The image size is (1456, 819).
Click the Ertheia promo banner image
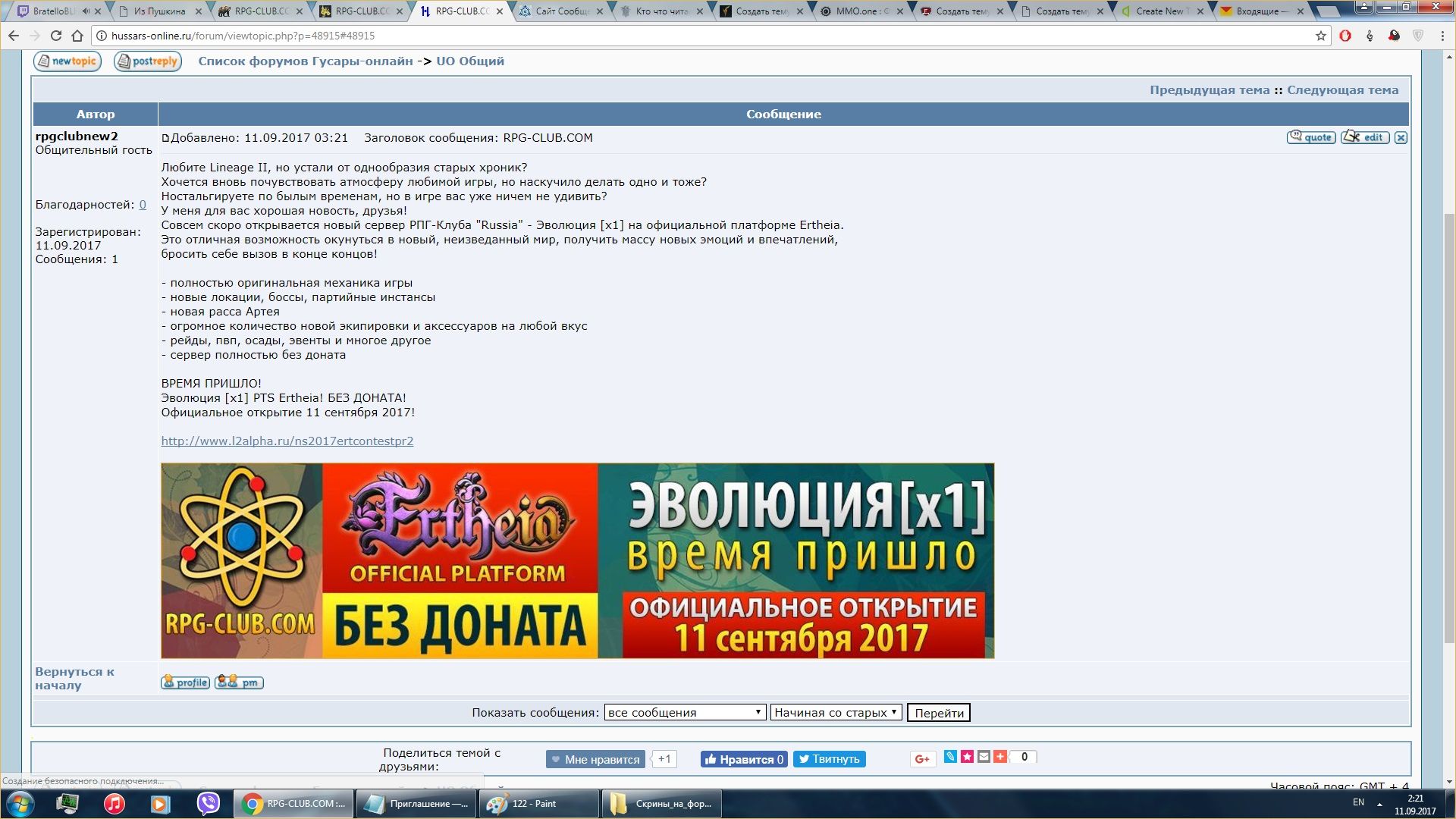tap(577, 560)
